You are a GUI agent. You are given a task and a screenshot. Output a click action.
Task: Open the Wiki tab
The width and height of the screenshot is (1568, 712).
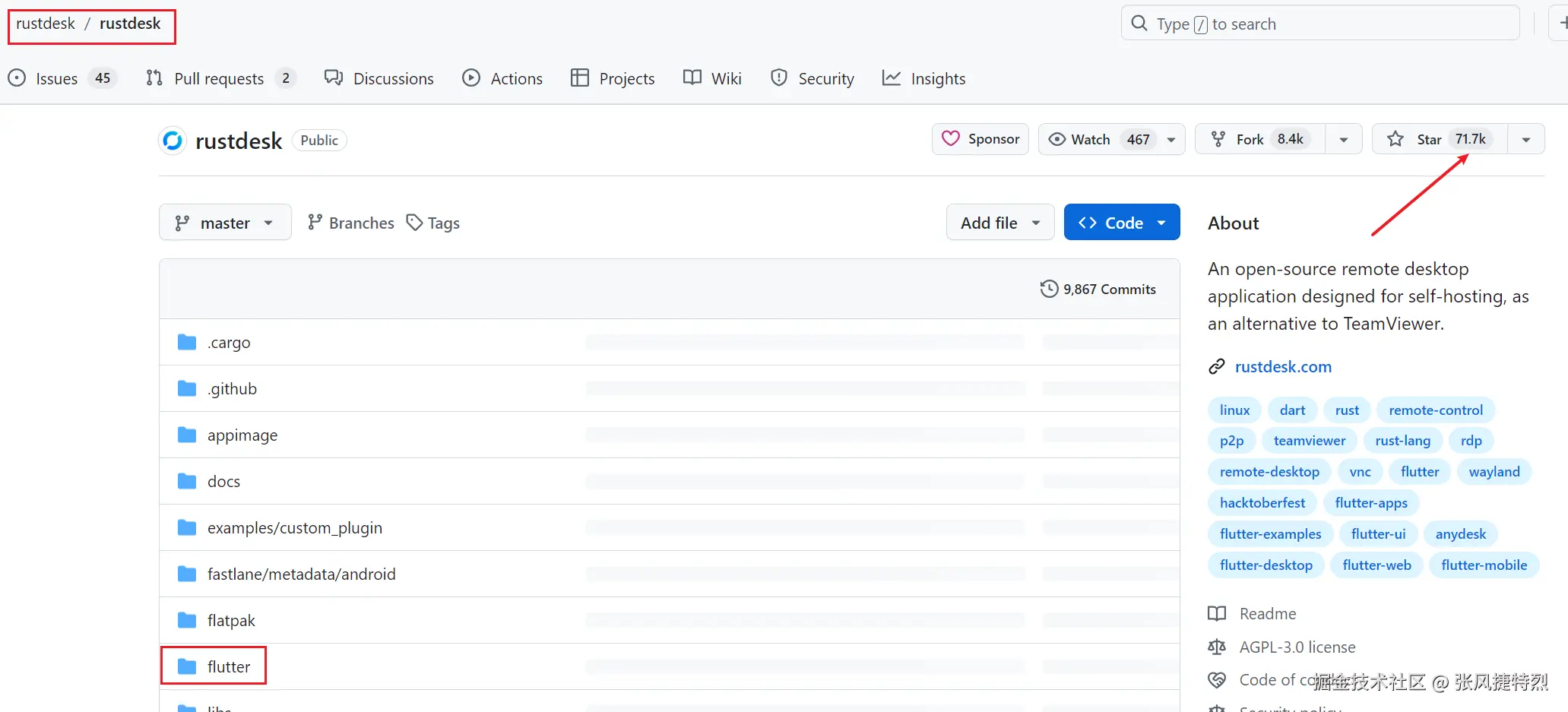click(713, 78)
